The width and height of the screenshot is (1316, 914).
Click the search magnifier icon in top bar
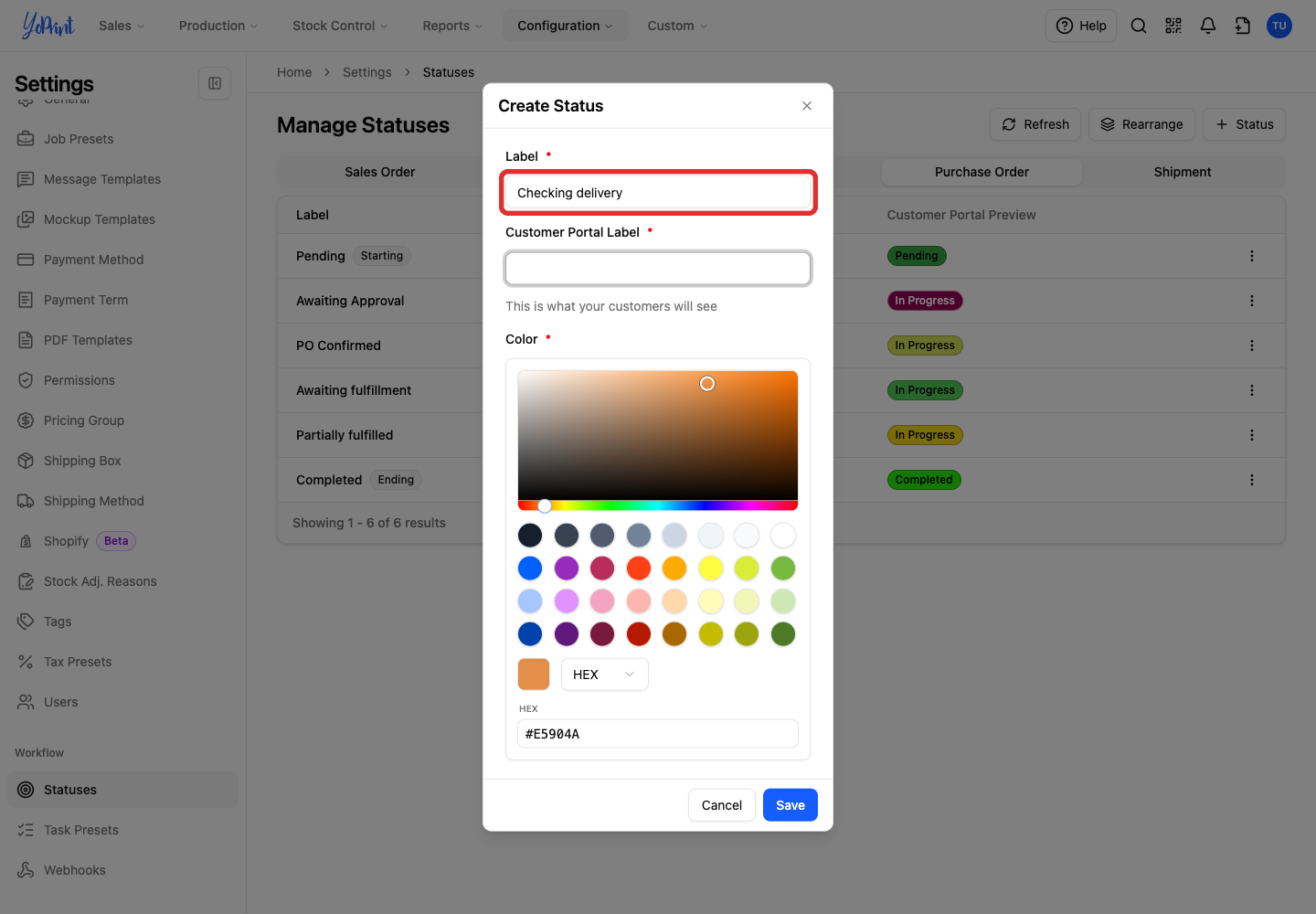tap(1139, 26)
